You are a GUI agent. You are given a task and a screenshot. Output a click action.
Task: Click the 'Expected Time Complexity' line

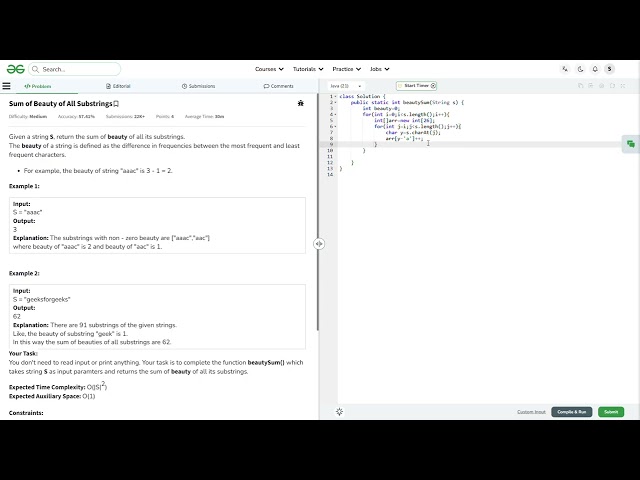(x=58, y=386)
